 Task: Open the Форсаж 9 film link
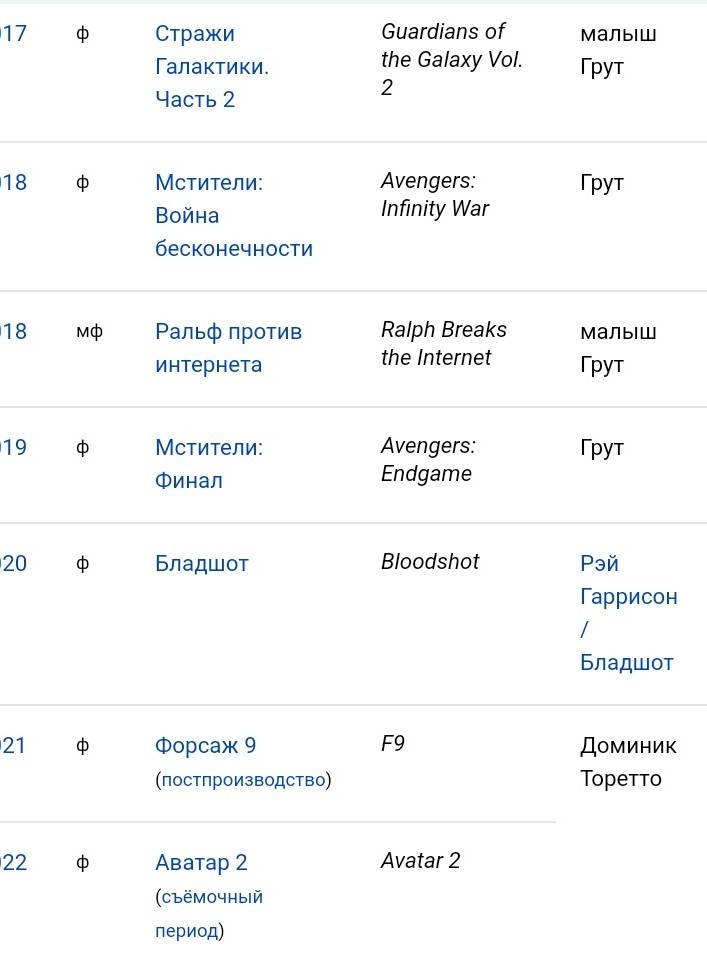(205, 746)
